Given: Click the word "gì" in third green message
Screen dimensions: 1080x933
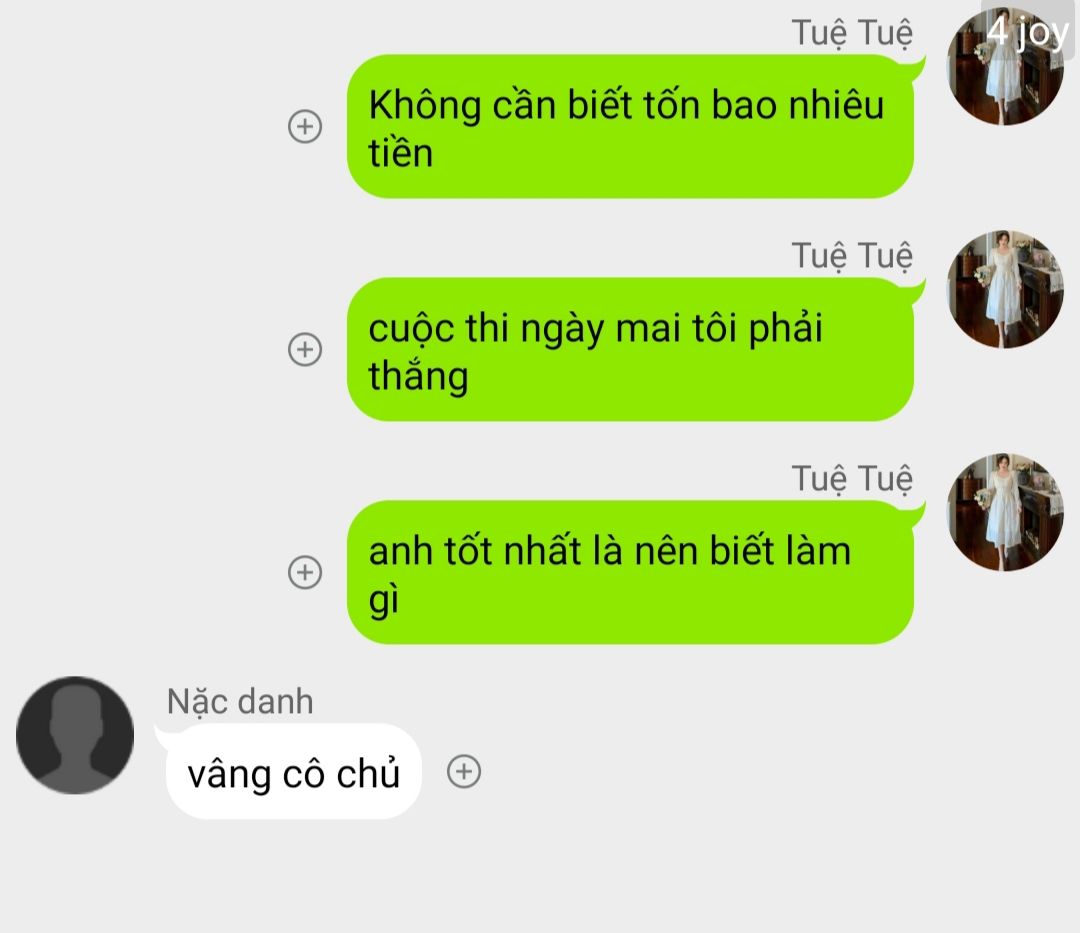Looking at the screenshot, I should click(x=384, y=599).
